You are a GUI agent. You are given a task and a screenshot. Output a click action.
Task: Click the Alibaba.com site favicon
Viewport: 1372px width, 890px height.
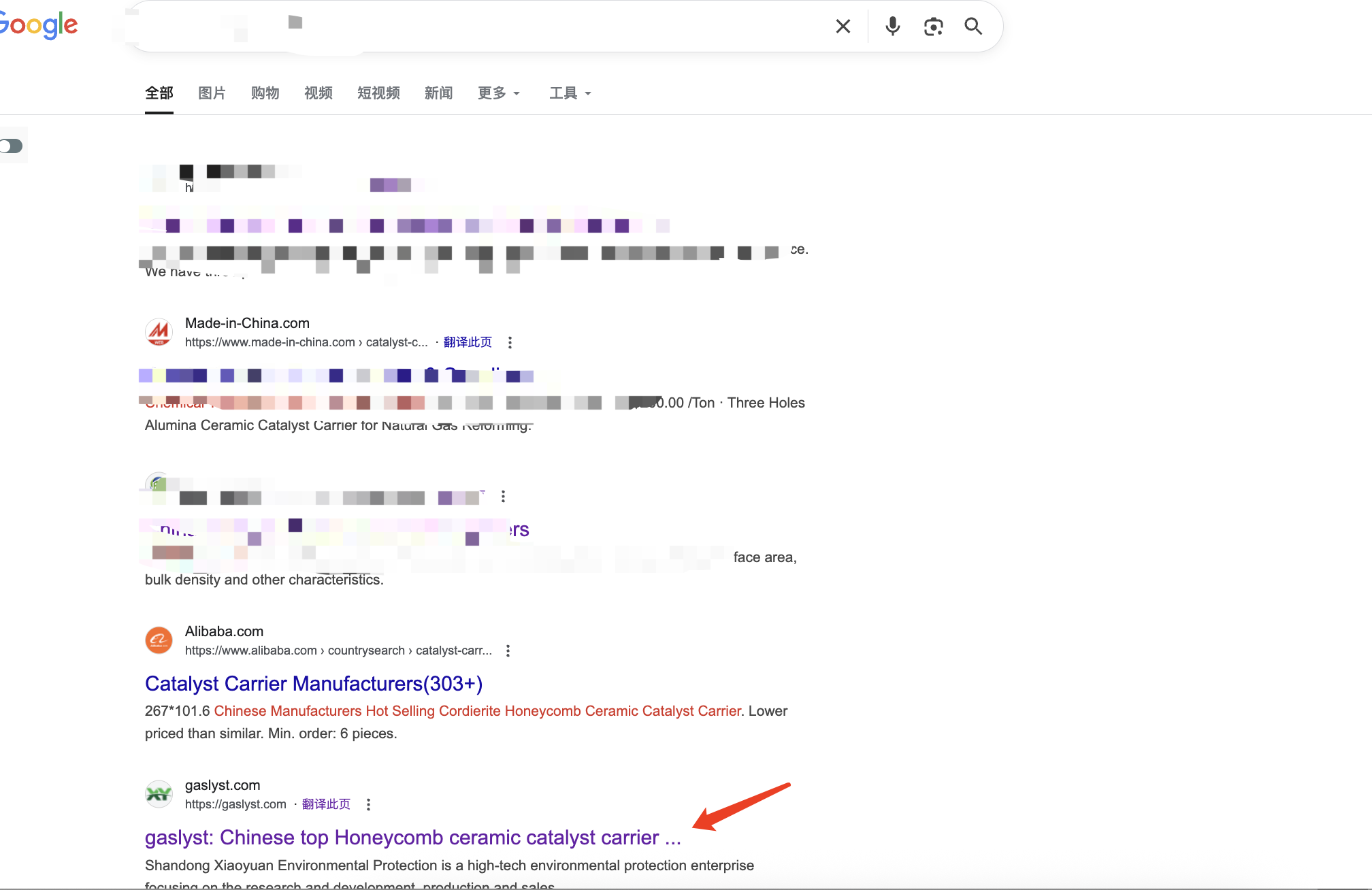[x=159, y=640]
